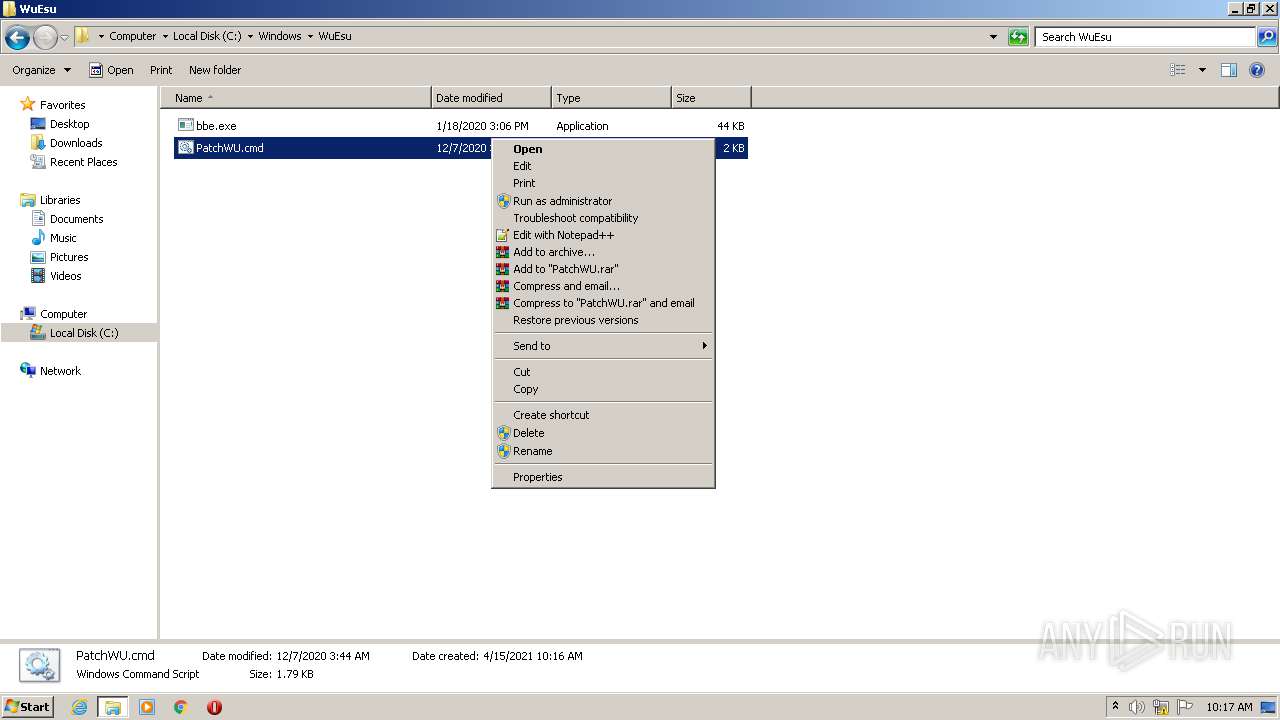Open Recent Places in Favorites

pyautogui.click(x=83, y=162)
